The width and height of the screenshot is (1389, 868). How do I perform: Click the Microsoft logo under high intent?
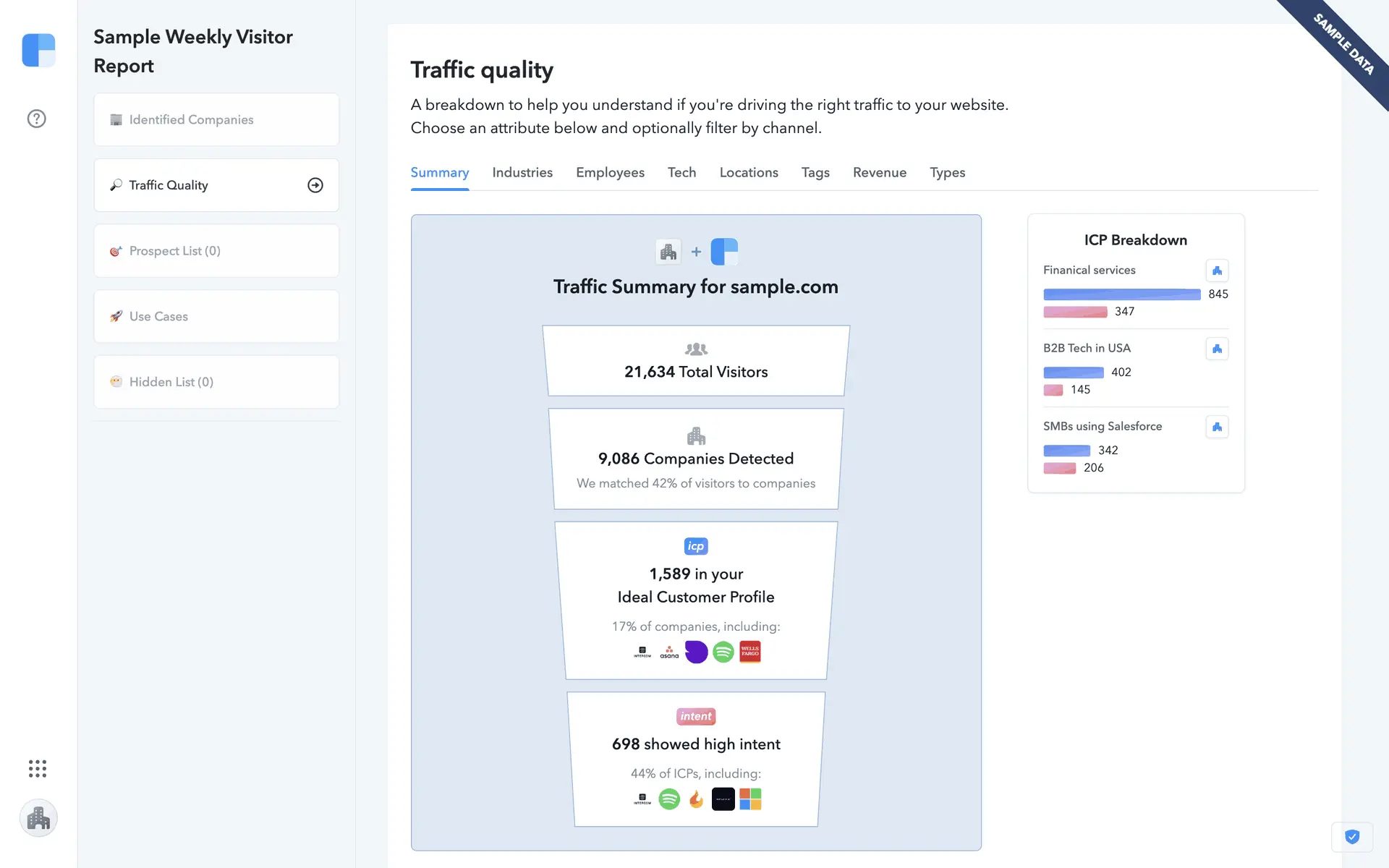(x=750, y=799)
